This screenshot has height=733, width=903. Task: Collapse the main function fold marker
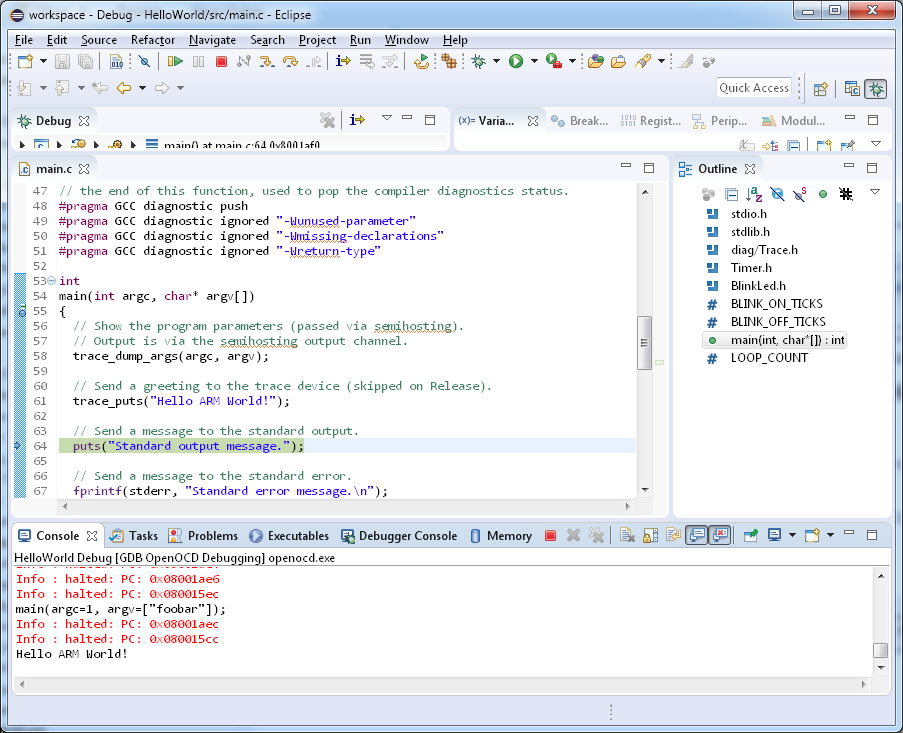51,282
